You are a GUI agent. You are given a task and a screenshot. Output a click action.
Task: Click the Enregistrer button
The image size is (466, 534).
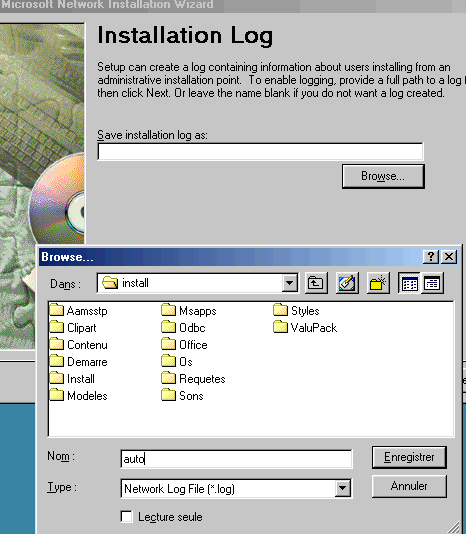[409, 457]
